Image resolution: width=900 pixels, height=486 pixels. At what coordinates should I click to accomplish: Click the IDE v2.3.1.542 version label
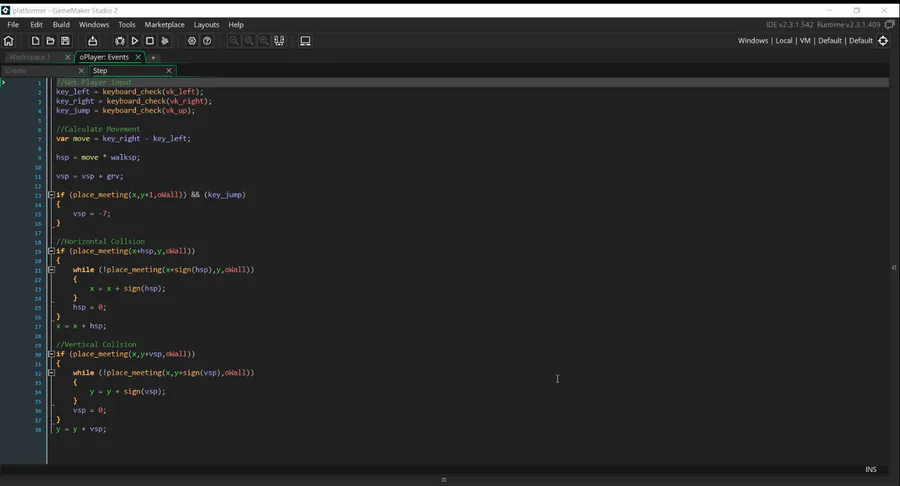coord(790,25)
